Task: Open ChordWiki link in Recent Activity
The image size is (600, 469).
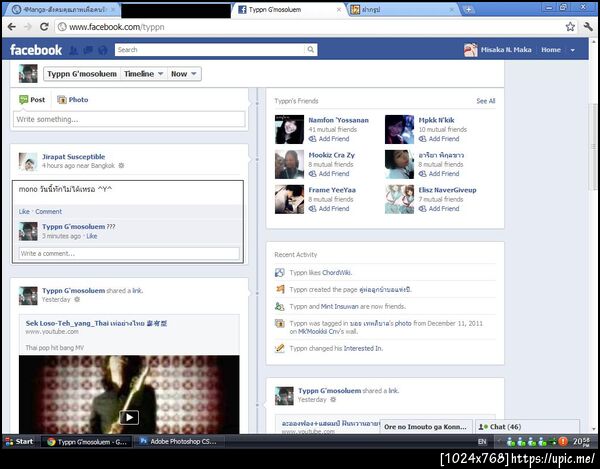Action: coord(336,273)
